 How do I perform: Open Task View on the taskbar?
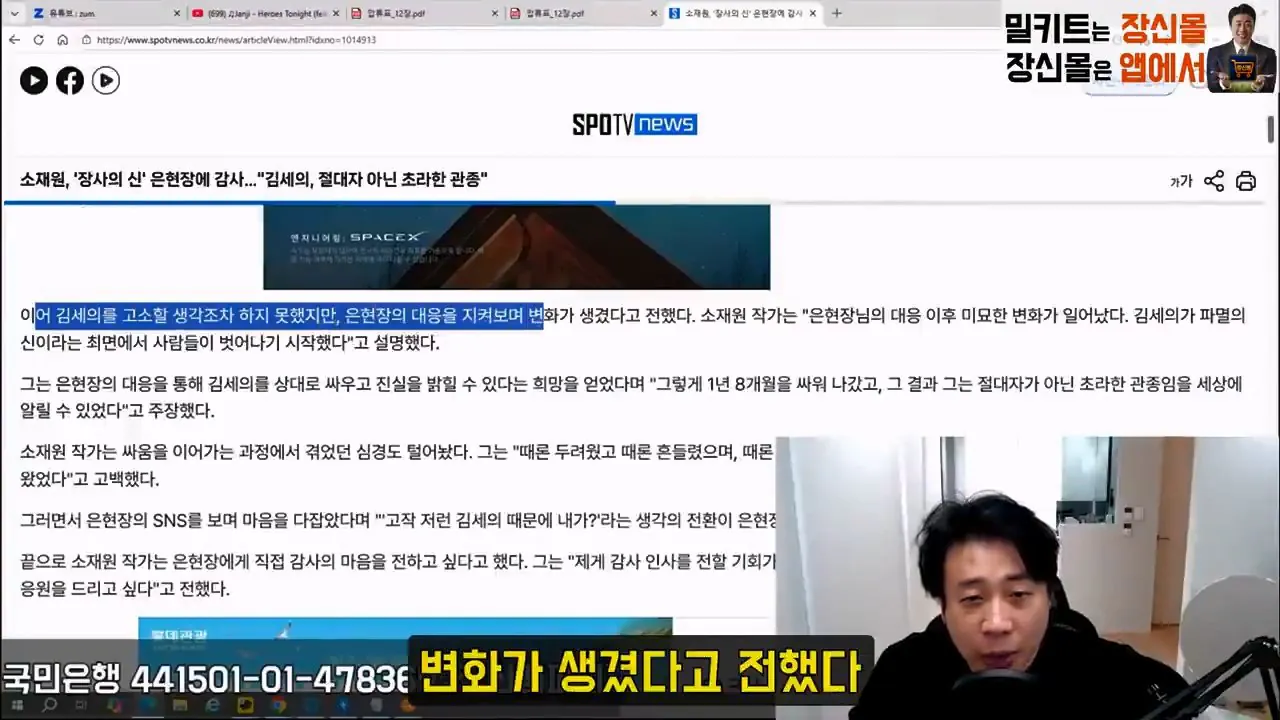tap(81, 706)
